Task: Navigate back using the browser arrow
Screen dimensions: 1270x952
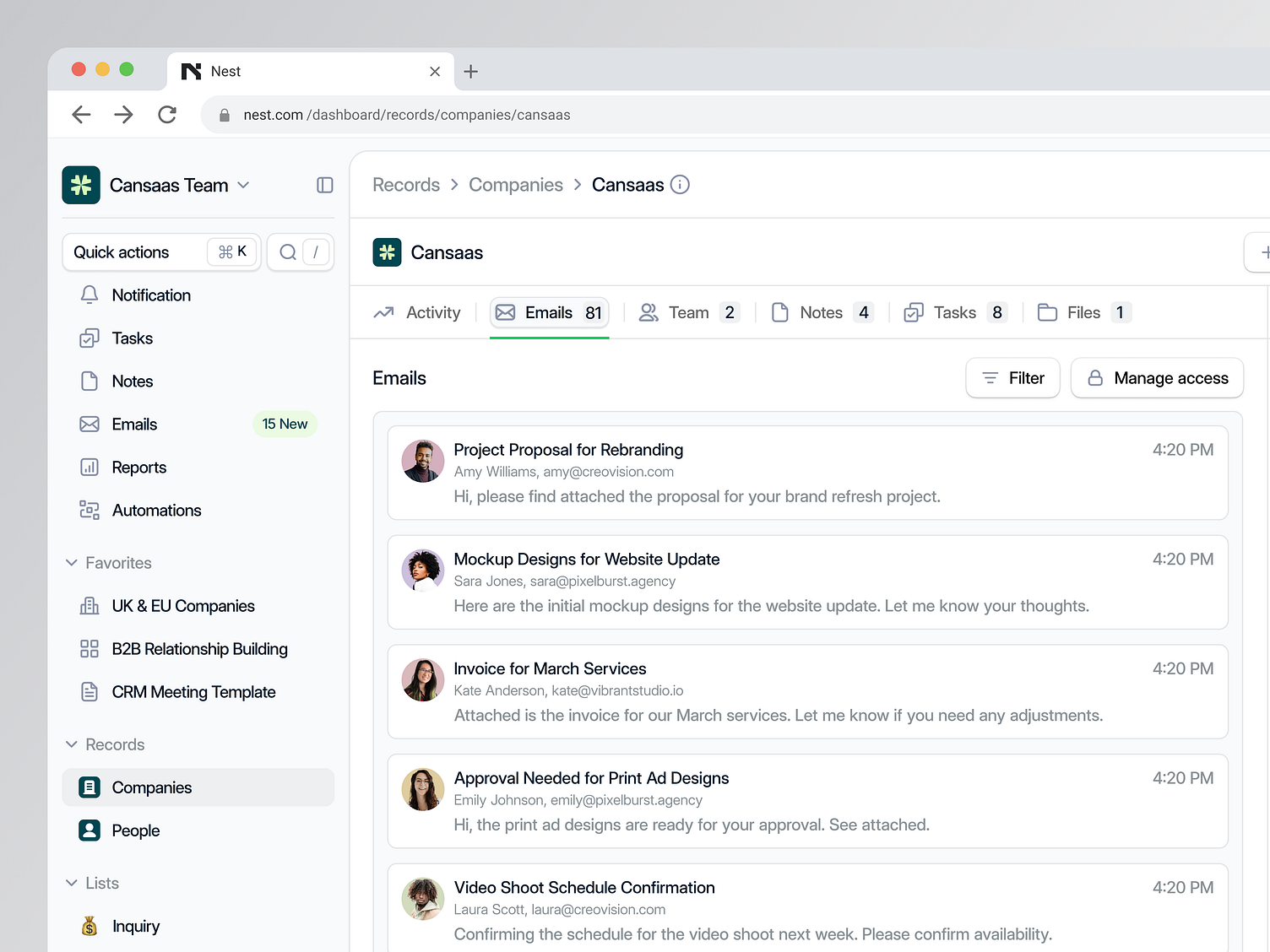Action: pos(81,114)
